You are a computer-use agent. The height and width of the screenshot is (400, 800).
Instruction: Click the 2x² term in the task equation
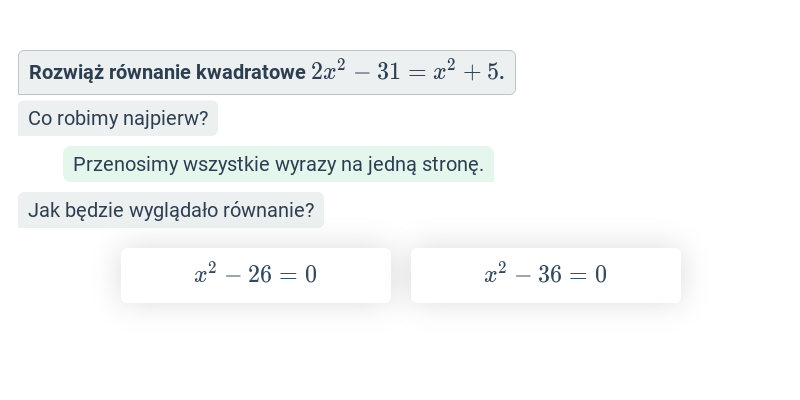coord(328,70)
